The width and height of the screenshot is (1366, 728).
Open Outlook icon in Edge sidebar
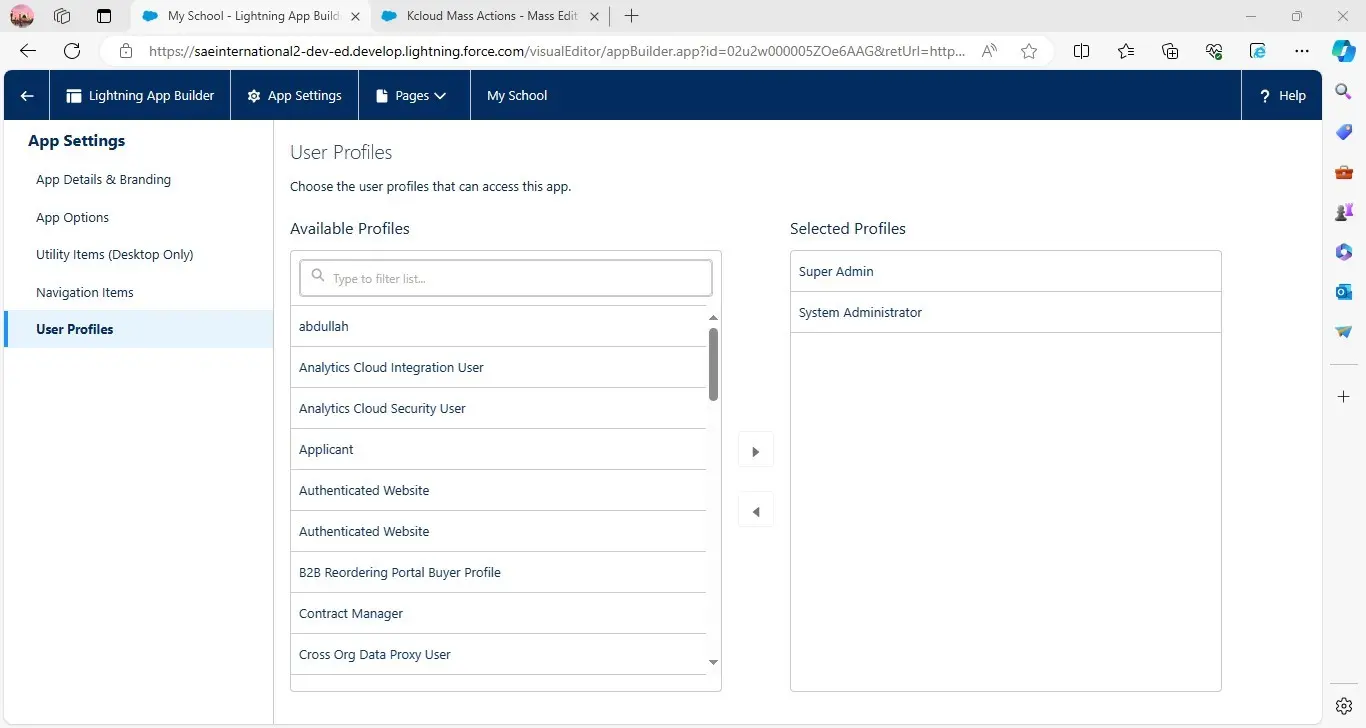coord(1344,291)
